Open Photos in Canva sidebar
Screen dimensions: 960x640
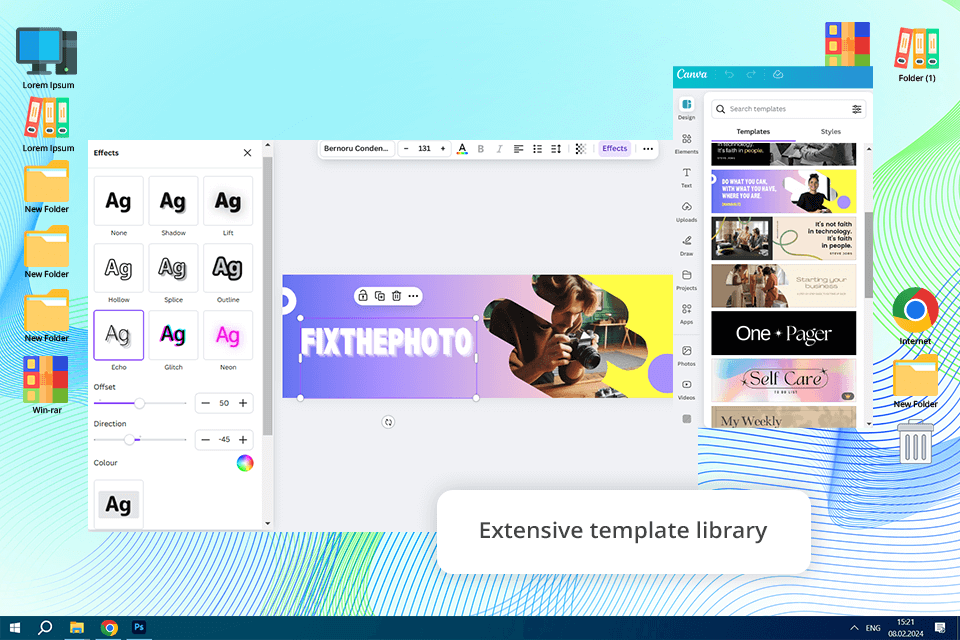686,355
